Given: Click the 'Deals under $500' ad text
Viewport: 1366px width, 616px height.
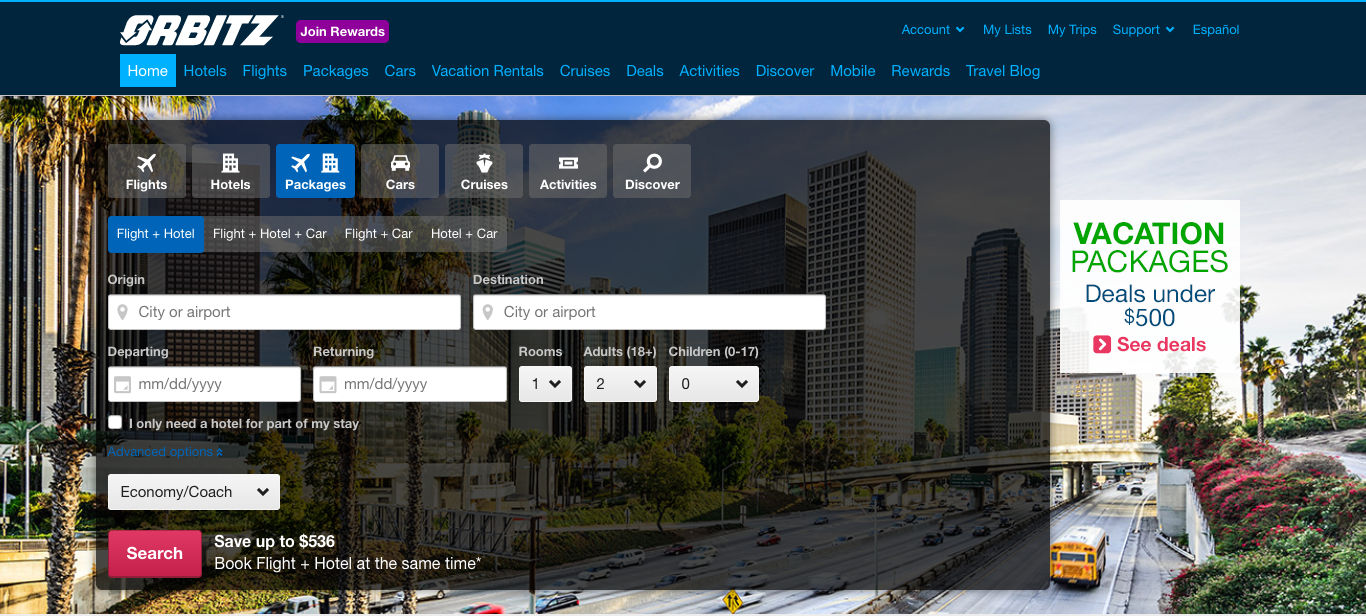Looking at the screenshot, I should click(x=1150, y=306).
